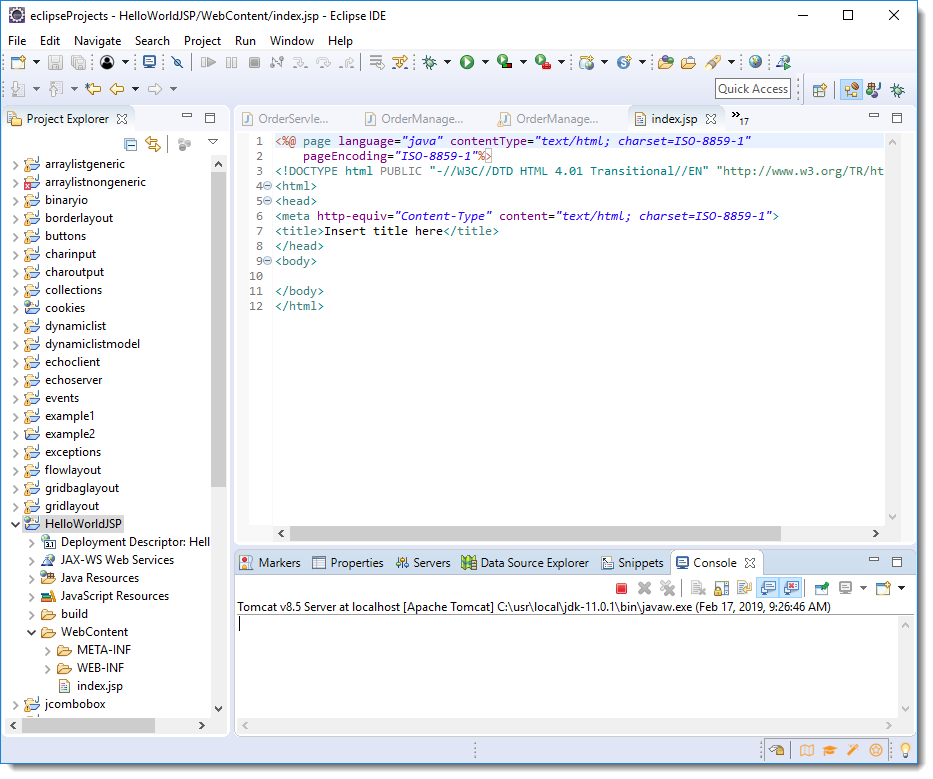Switch to the Java EE perspective icon
The width and height of the screenshot is (933, 779).
pyautogui.click(x=851, y=90)
